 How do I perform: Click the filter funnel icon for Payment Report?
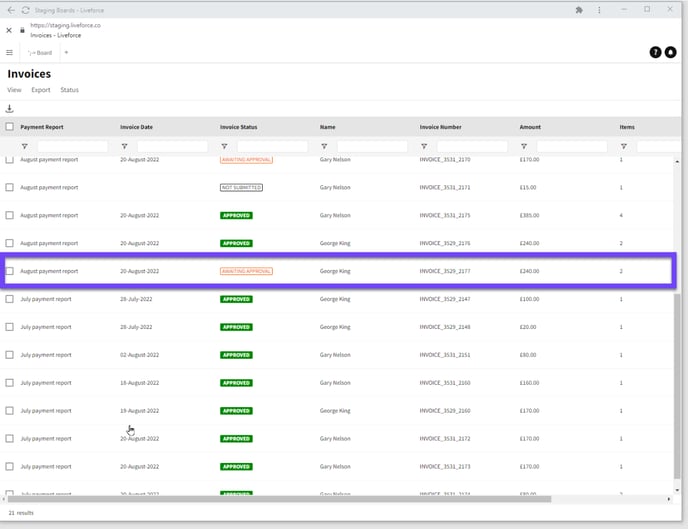tap(25, 146)
